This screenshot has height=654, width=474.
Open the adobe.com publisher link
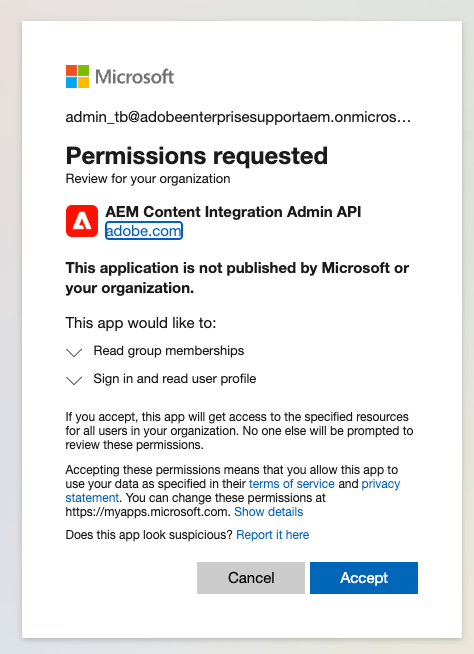click(x=144, y=231)
